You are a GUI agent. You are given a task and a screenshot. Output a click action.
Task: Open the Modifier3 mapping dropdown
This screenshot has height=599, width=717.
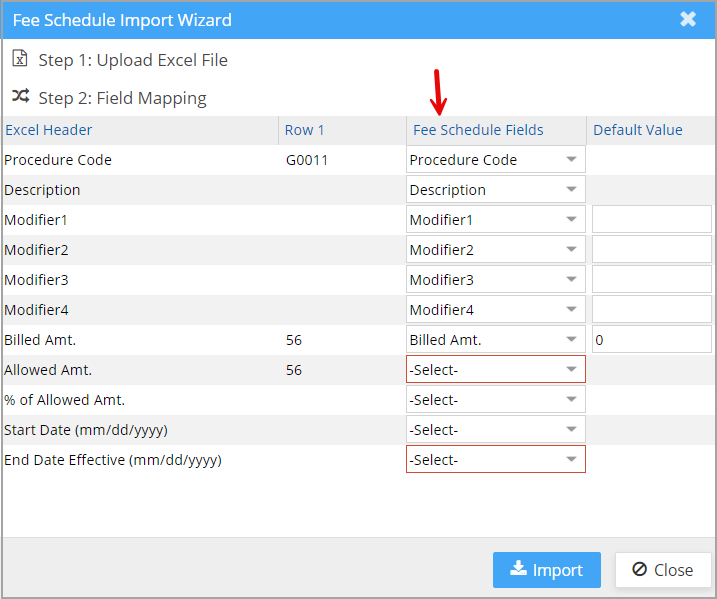(x=496, y=279)
